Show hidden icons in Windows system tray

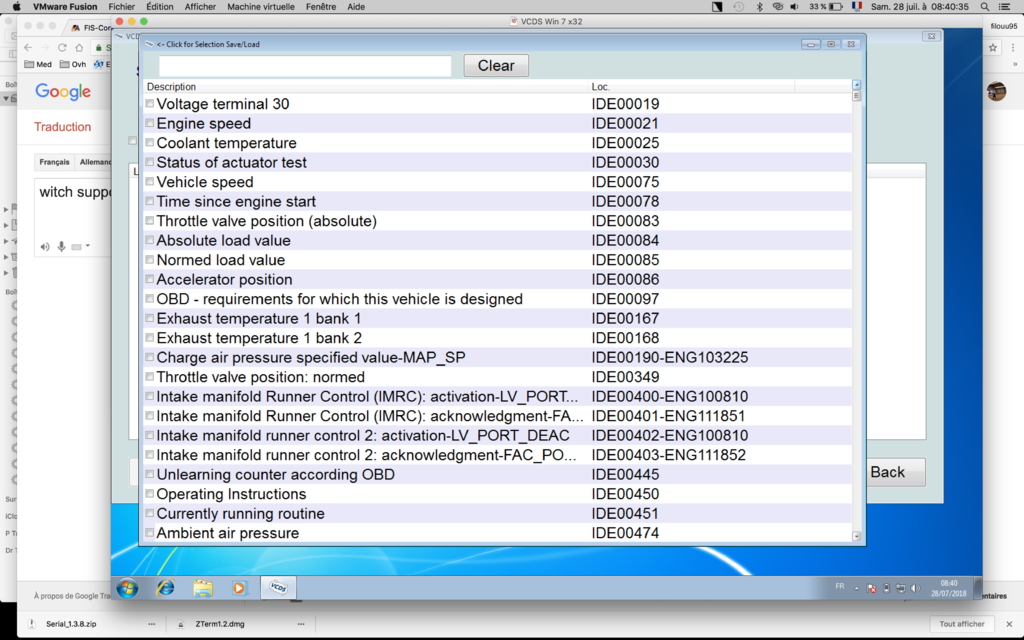coord(857,588)
